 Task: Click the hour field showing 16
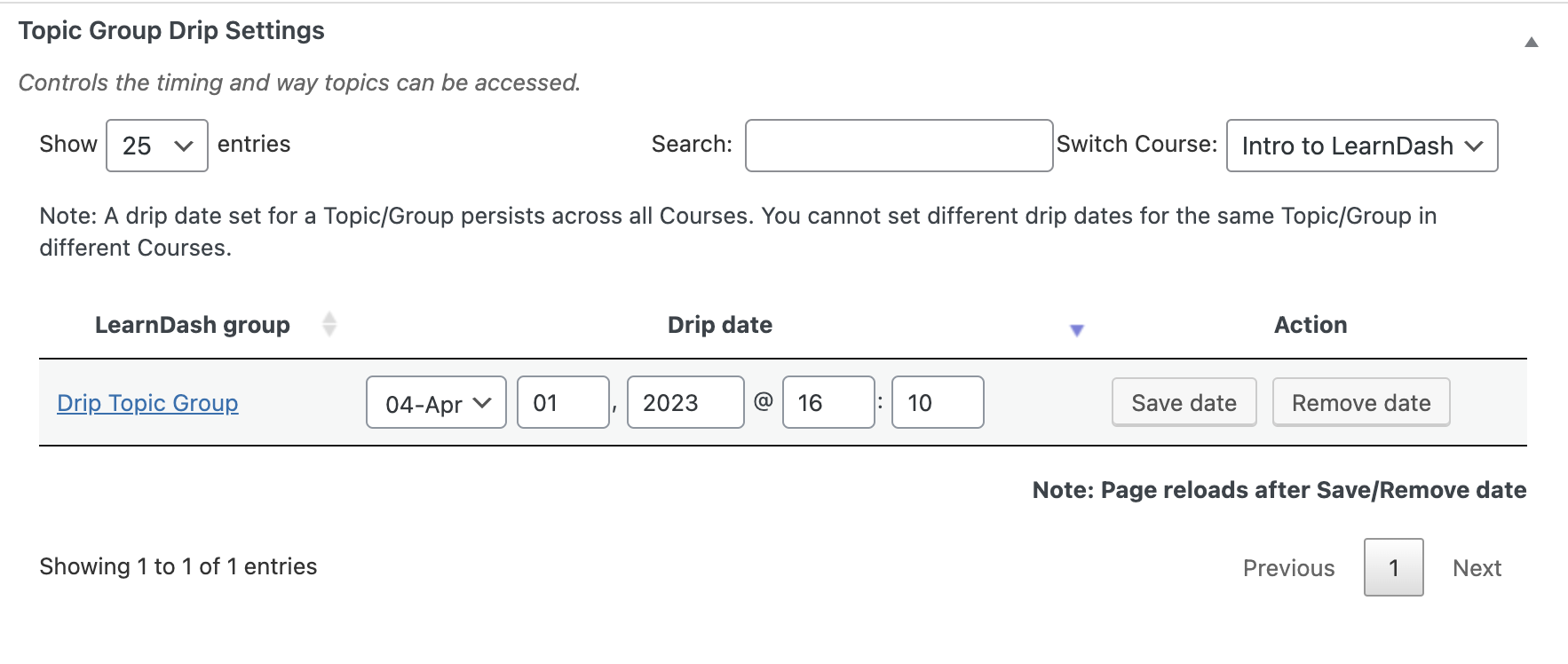tap(828, 403)
